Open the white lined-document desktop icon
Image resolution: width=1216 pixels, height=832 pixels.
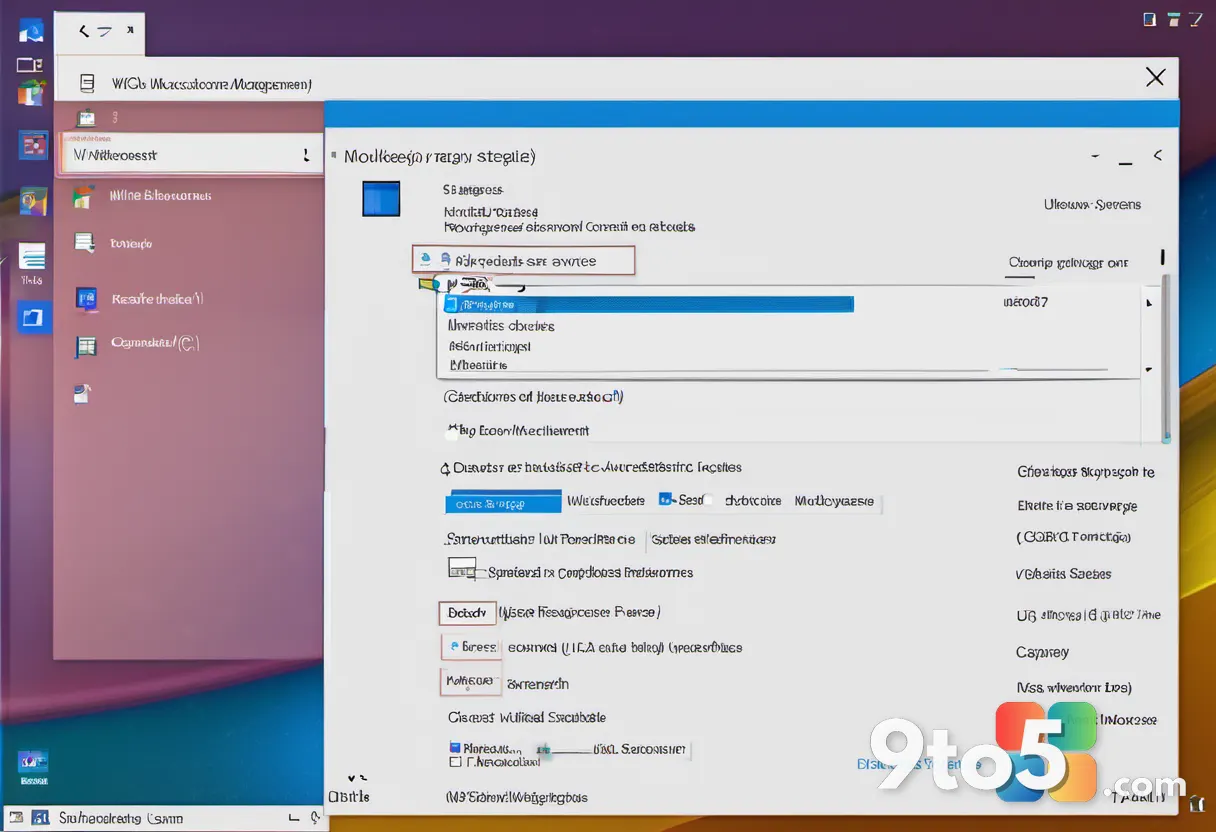pos(32,257)
